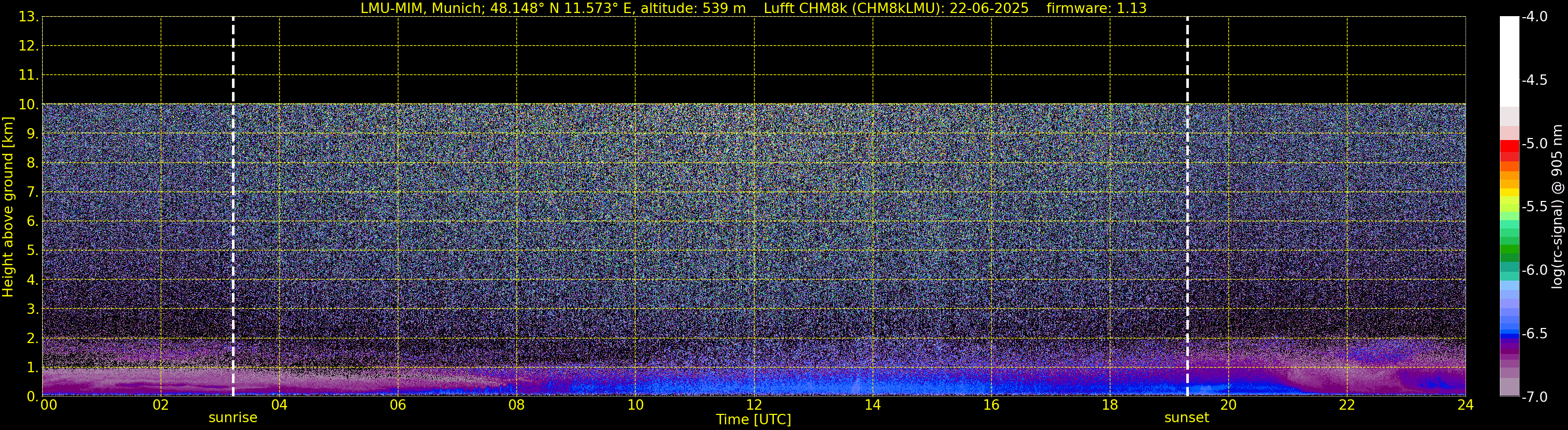Click the height tick label '5.'

click(x=33, y=251)
